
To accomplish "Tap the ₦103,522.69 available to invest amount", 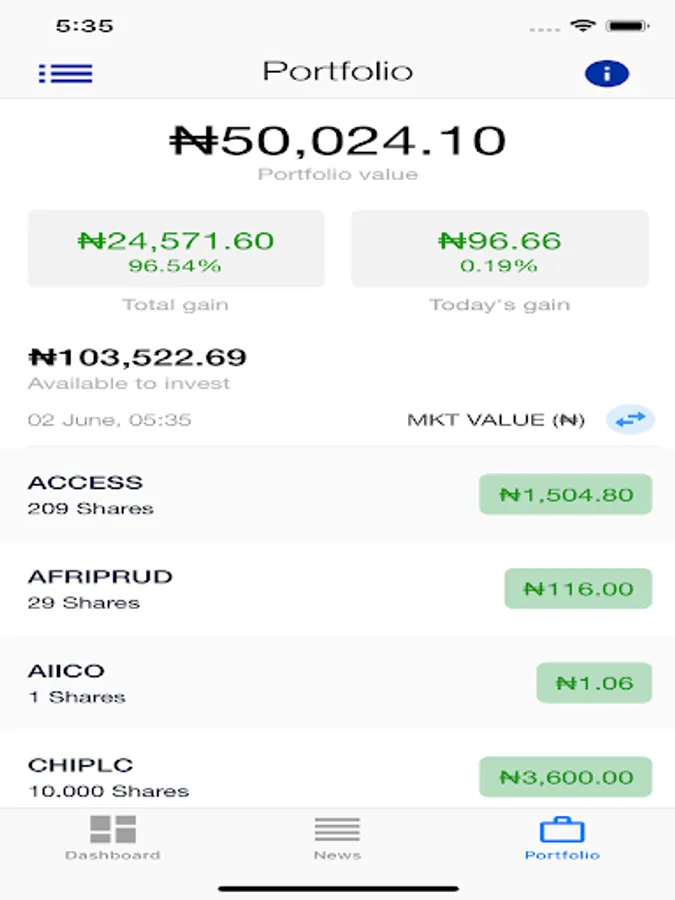I will coord(137,357).
